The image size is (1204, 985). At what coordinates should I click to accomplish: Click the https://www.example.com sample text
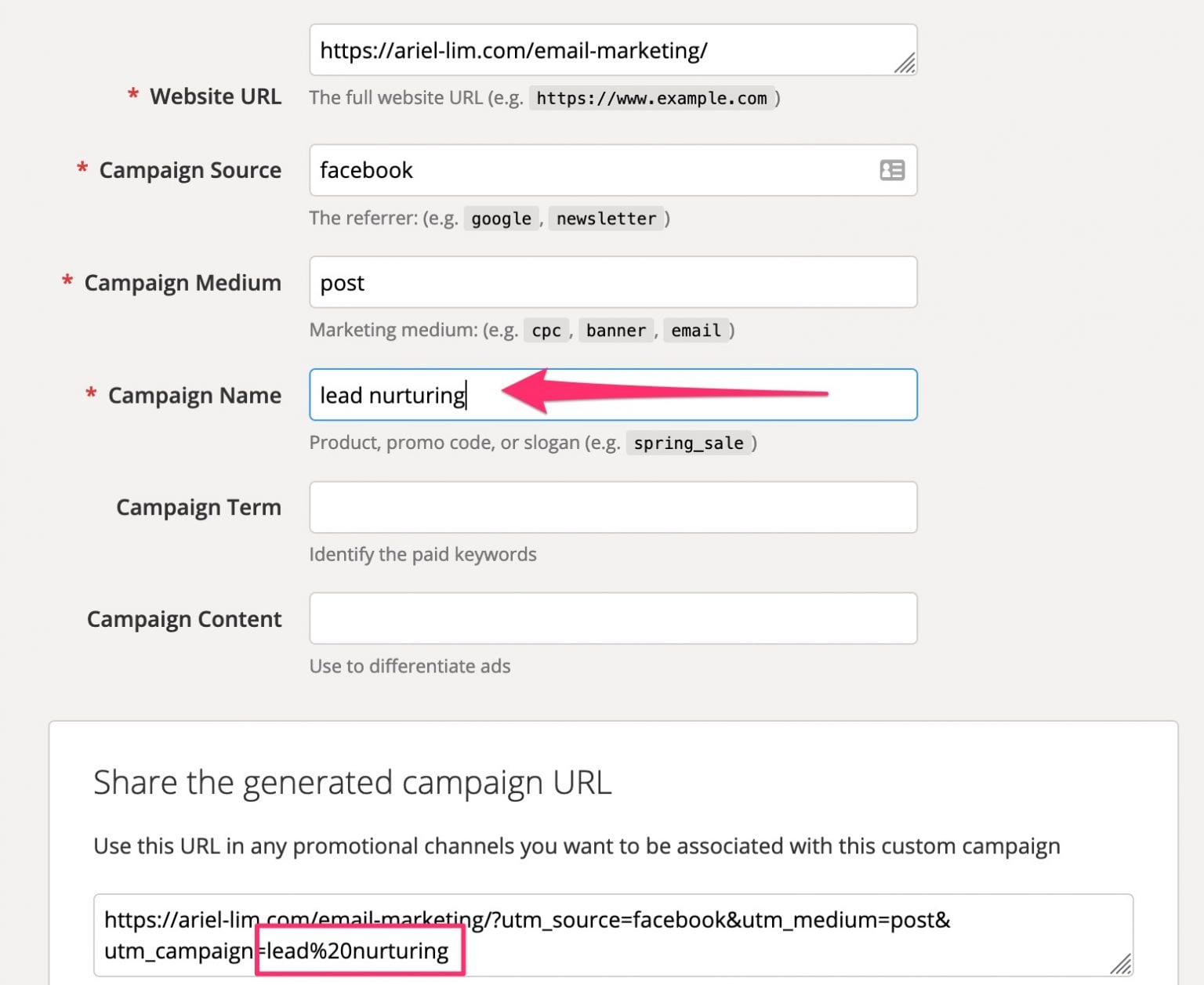[651, 98]
